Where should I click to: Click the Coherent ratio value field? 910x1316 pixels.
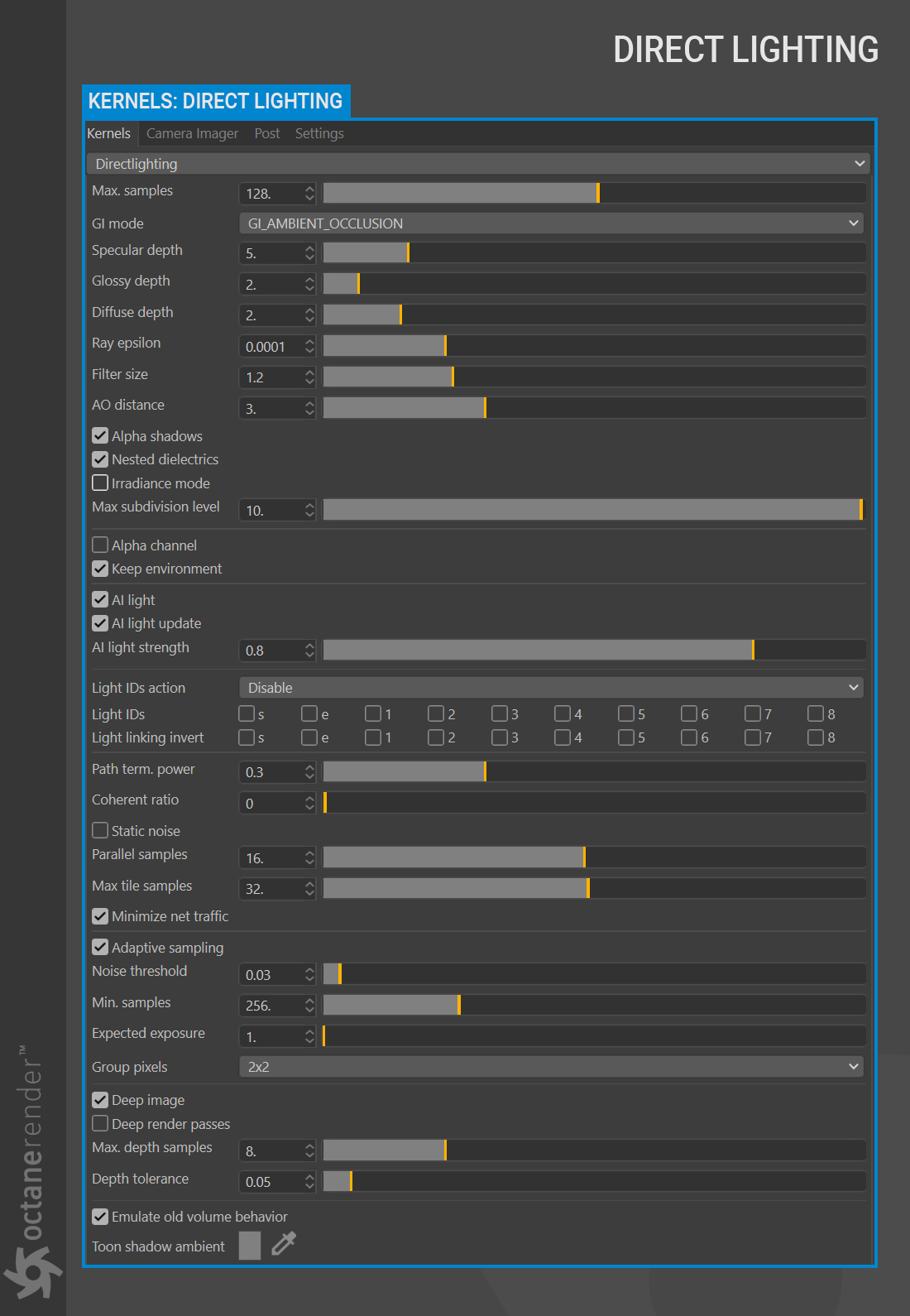271,803
